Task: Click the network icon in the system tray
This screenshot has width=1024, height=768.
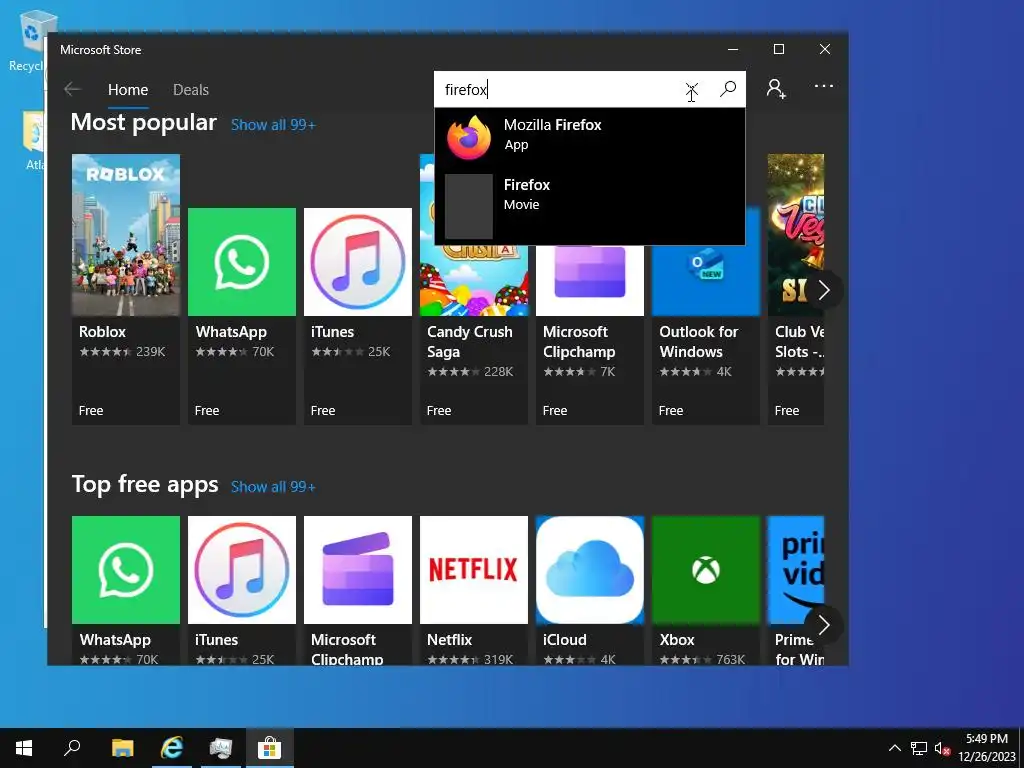Action: point(919,748)
